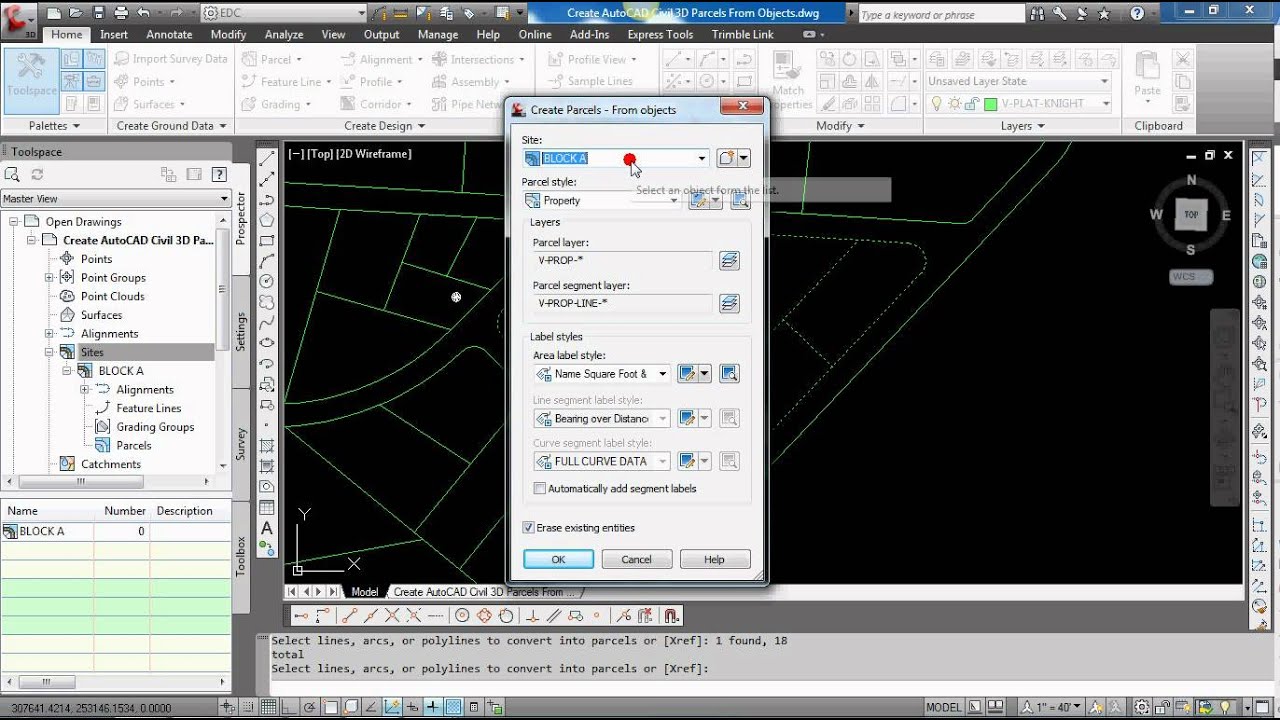Click the pick parcel style from drawing icon
This screenshot has height=720, width=1280.
[740, 200]
